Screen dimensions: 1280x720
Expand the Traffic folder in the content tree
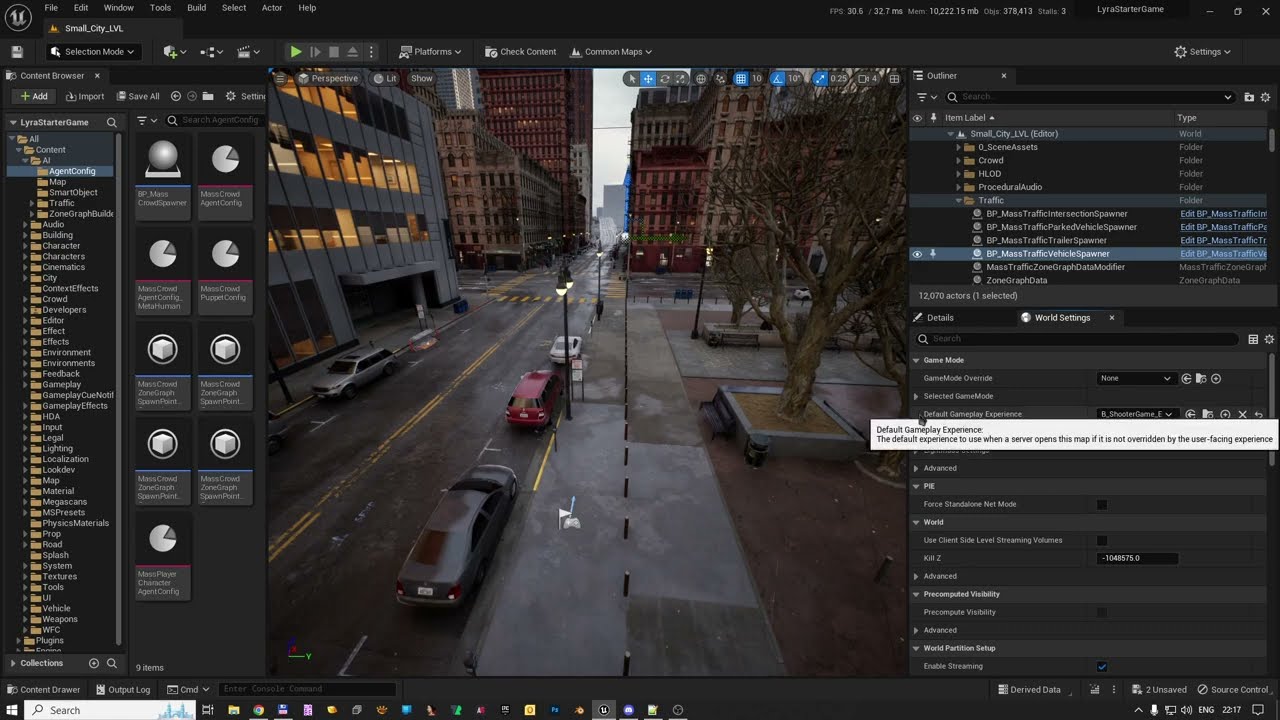coord(32,203)
